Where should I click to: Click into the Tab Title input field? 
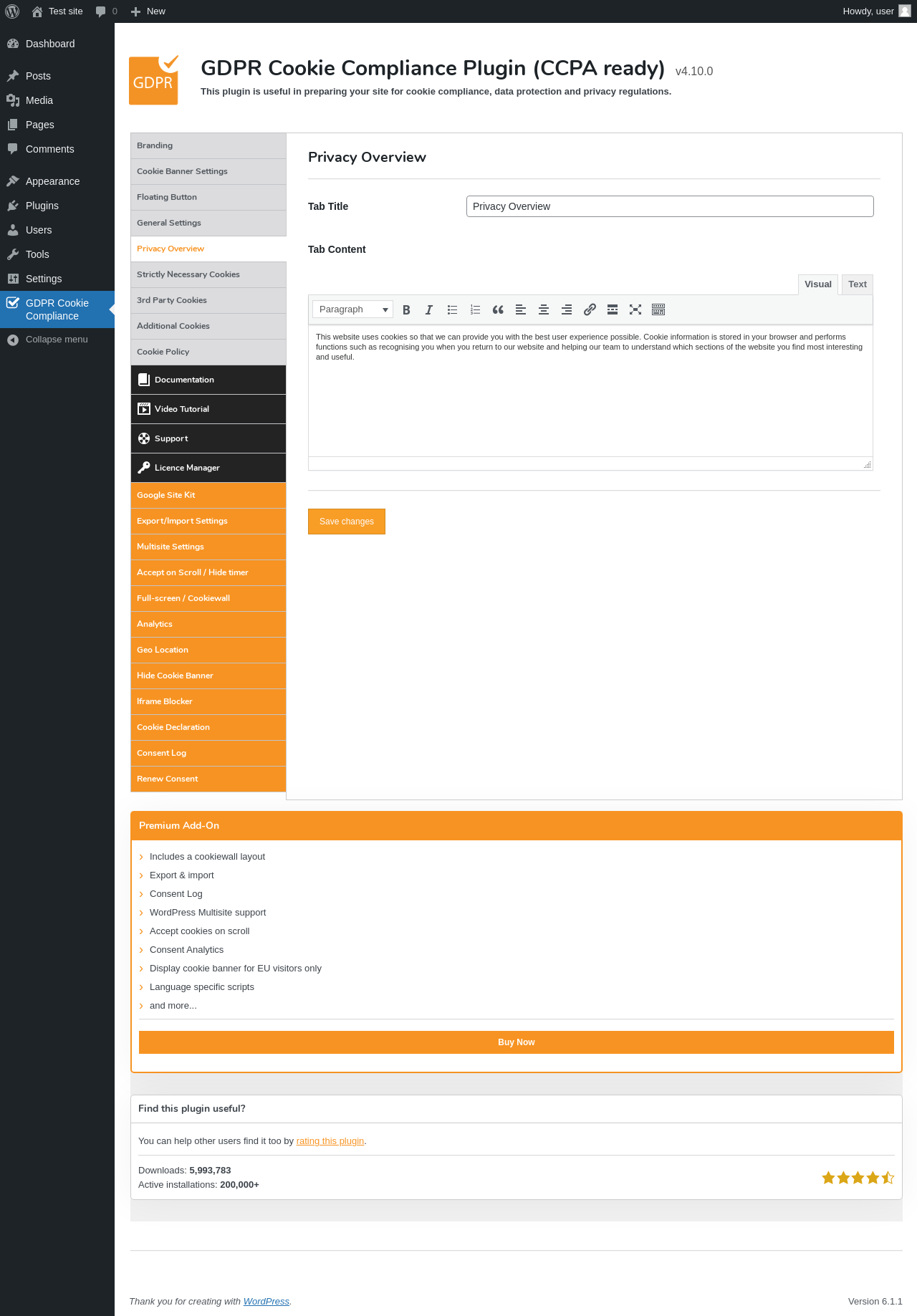tap(670, 206)
